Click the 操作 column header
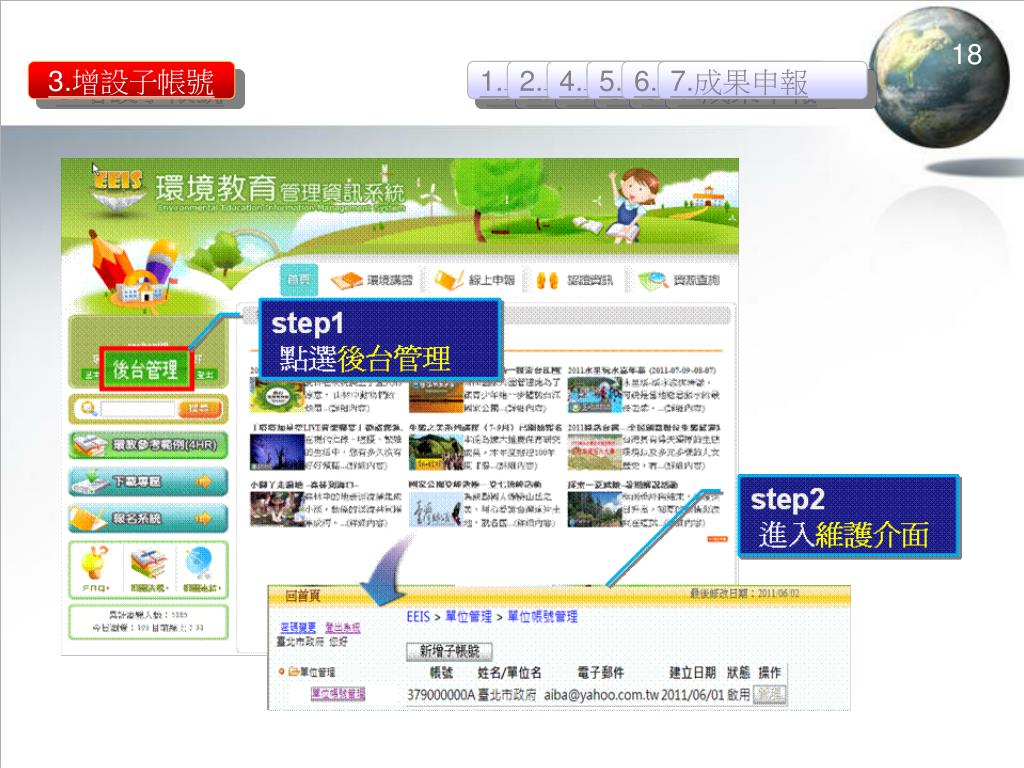This screenshot has height=768, width=1024. 769,672
